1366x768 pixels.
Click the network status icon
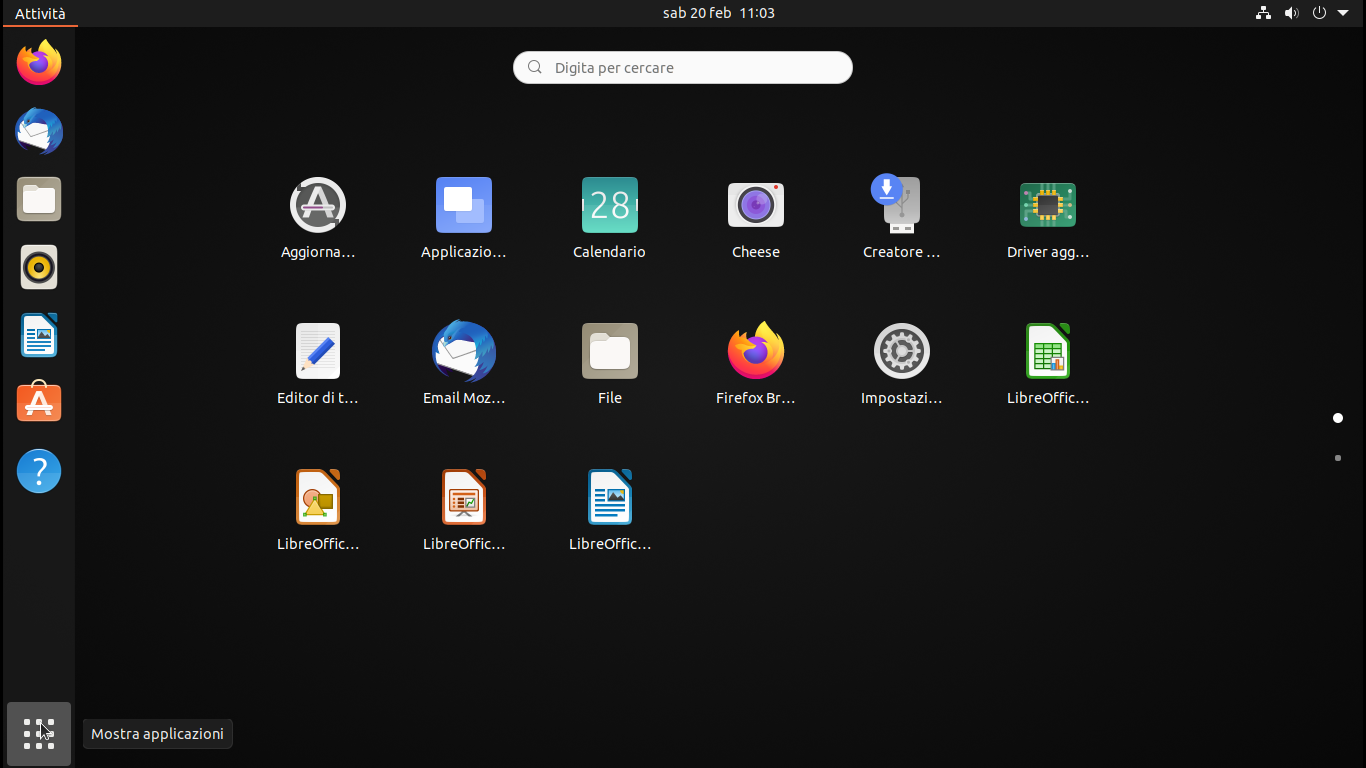click(x=1264, y=13)
